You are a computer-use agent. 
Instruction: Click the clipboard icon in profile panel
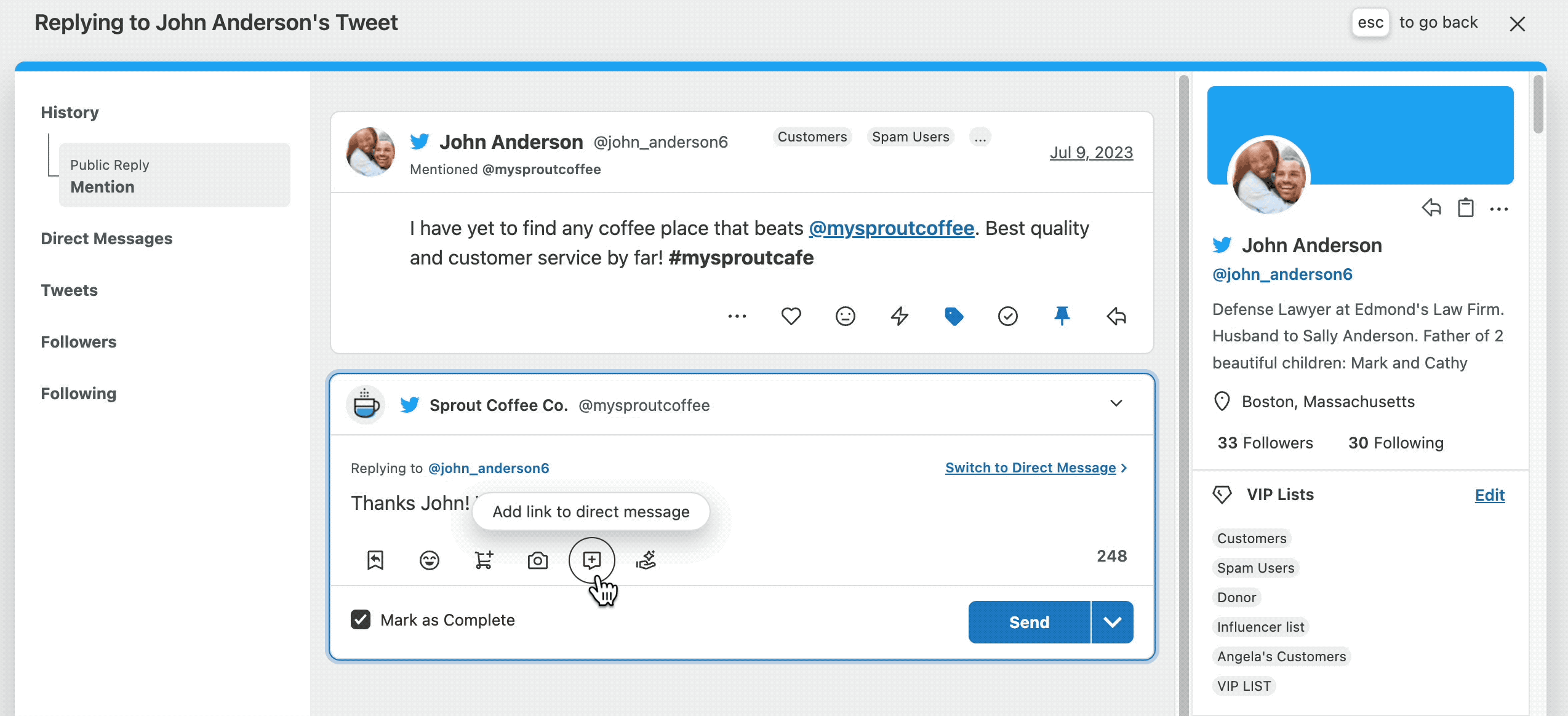(x=1466, y=208)
